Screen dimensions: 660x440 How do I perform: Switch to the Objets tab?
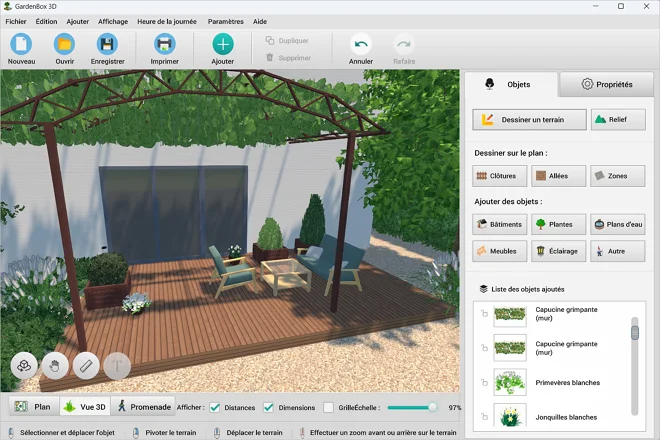click(511, 84)
